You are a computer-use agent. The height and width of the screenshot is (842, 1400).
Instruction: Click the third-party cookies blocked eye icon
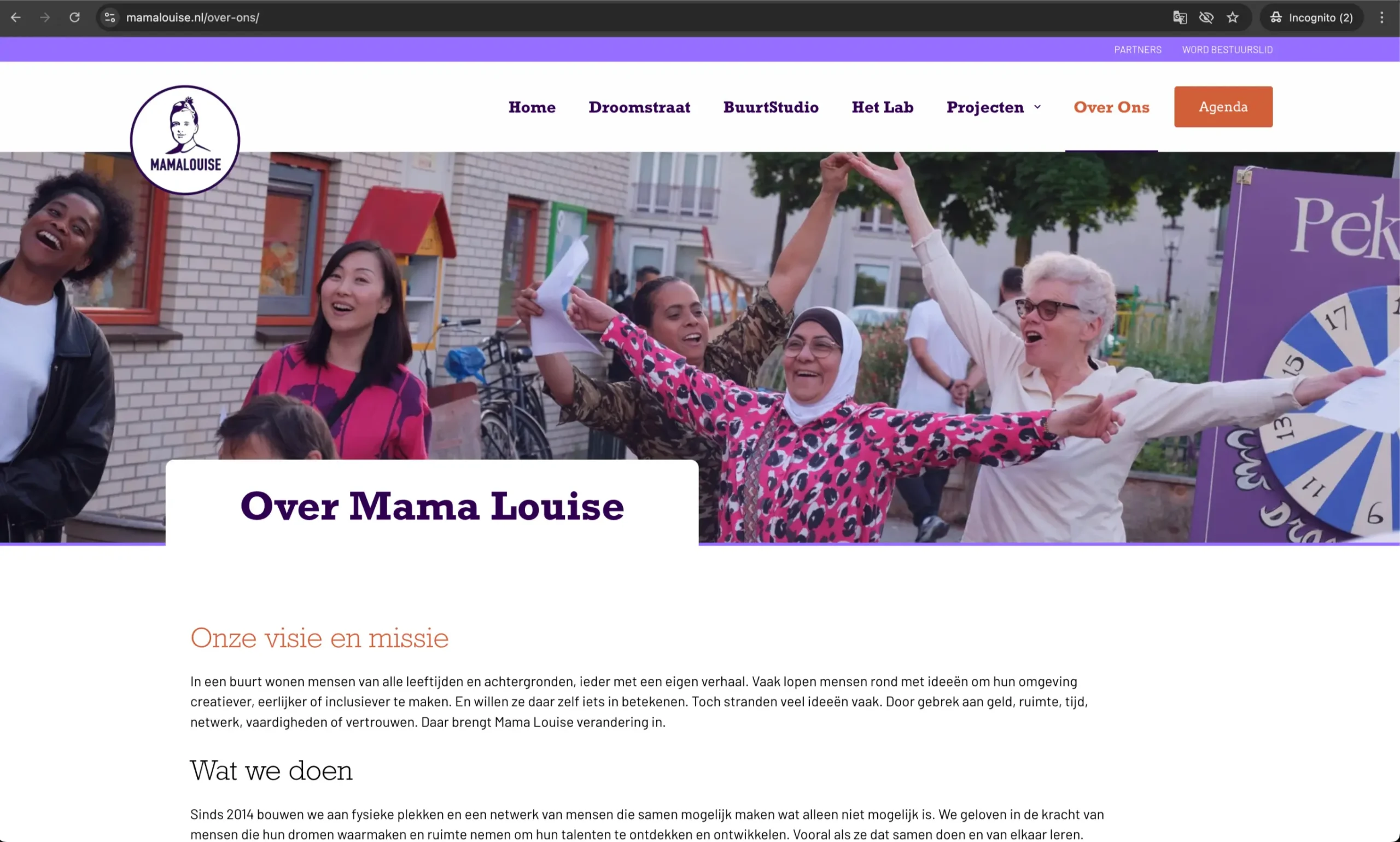1206,18
